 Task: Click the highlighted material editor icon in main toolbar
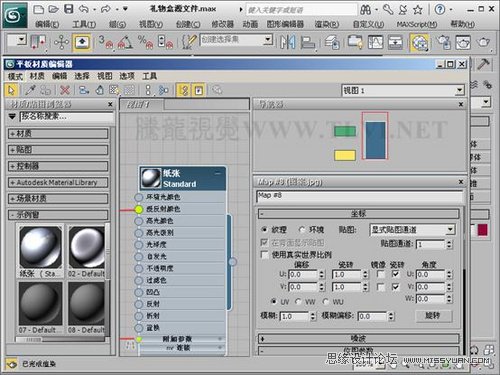tap(419, 42)
